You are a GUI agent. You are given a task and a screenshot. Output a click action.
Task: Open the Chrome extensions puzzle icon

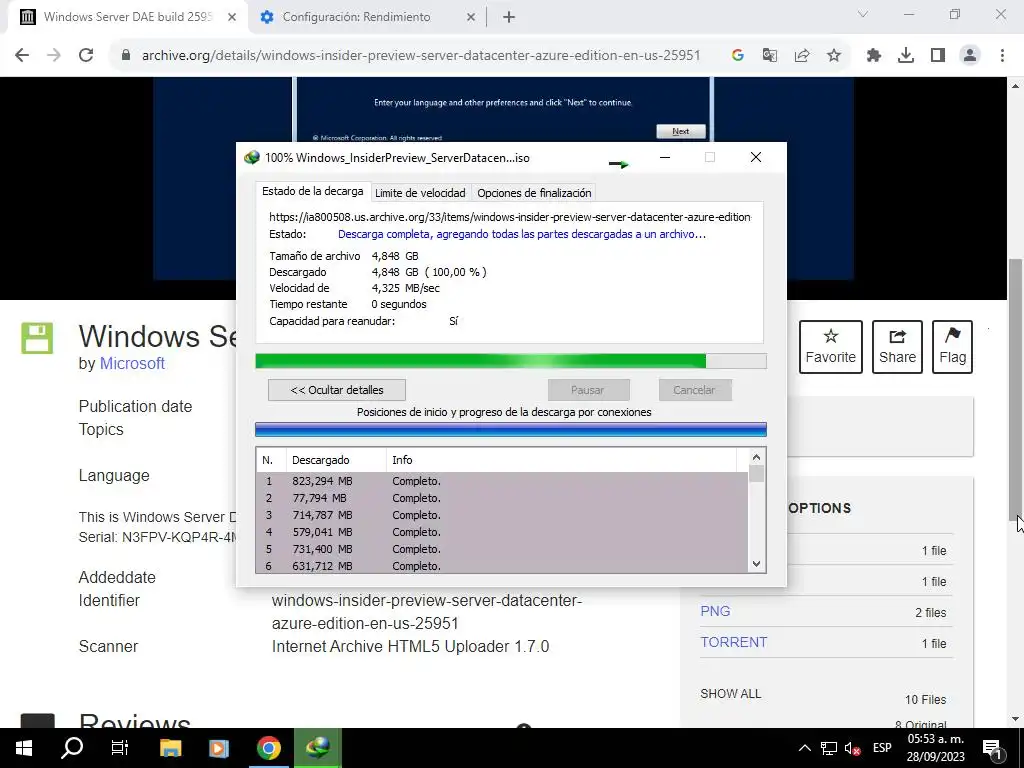[x=874, y=56]
